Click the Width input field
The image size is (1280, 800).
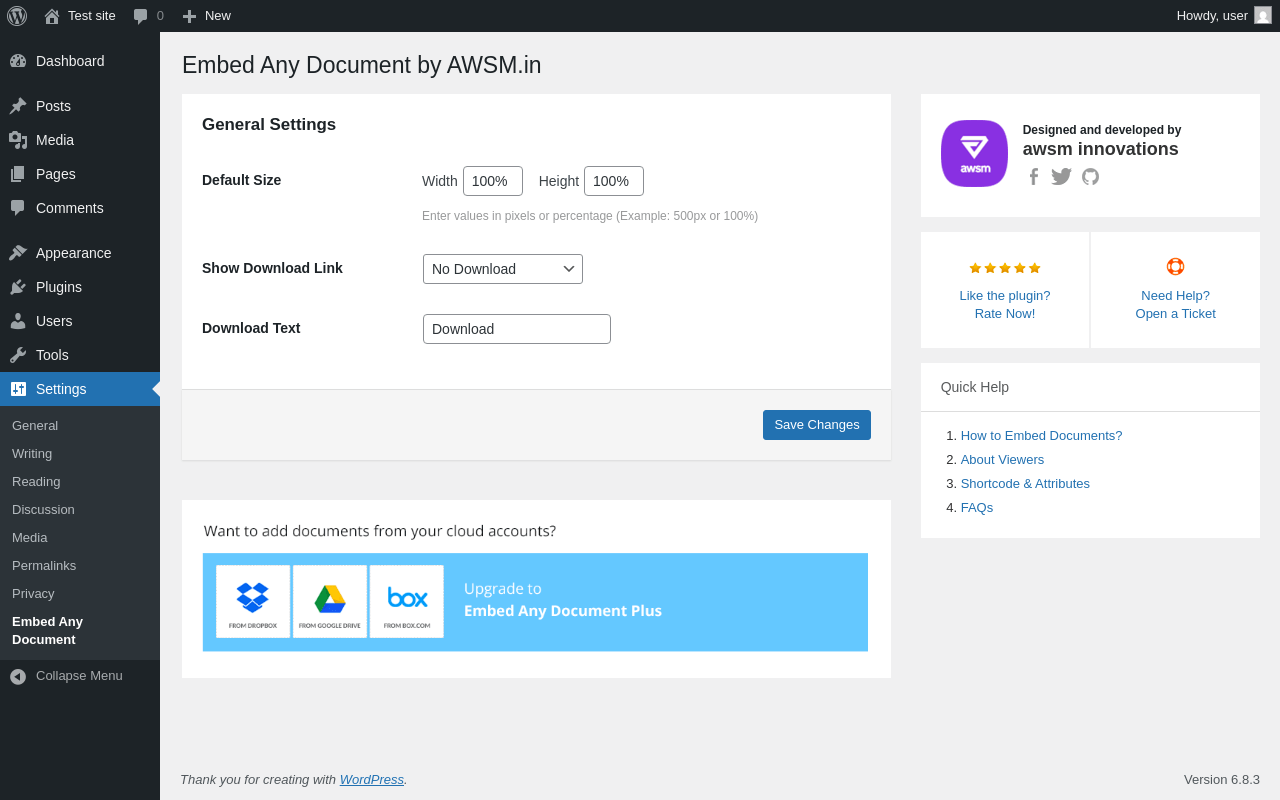pos(493,181)
